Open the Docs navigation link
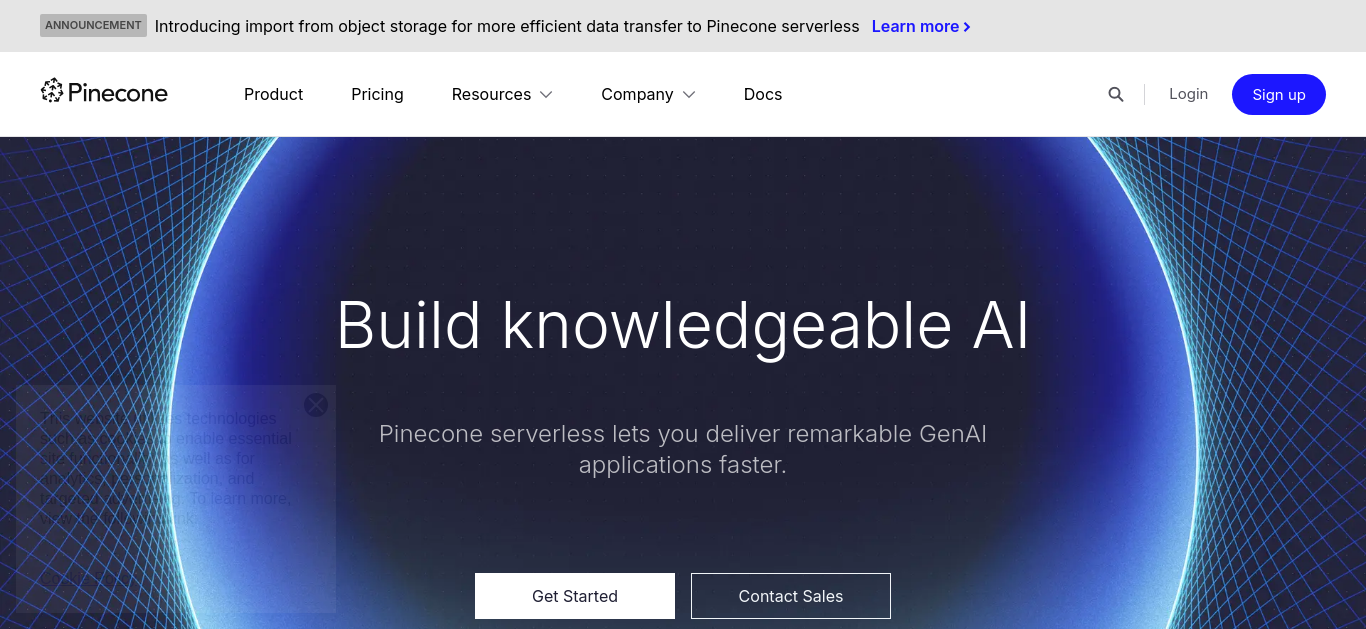Viewport: 1366px width, 629px height. tap(763, 94)
